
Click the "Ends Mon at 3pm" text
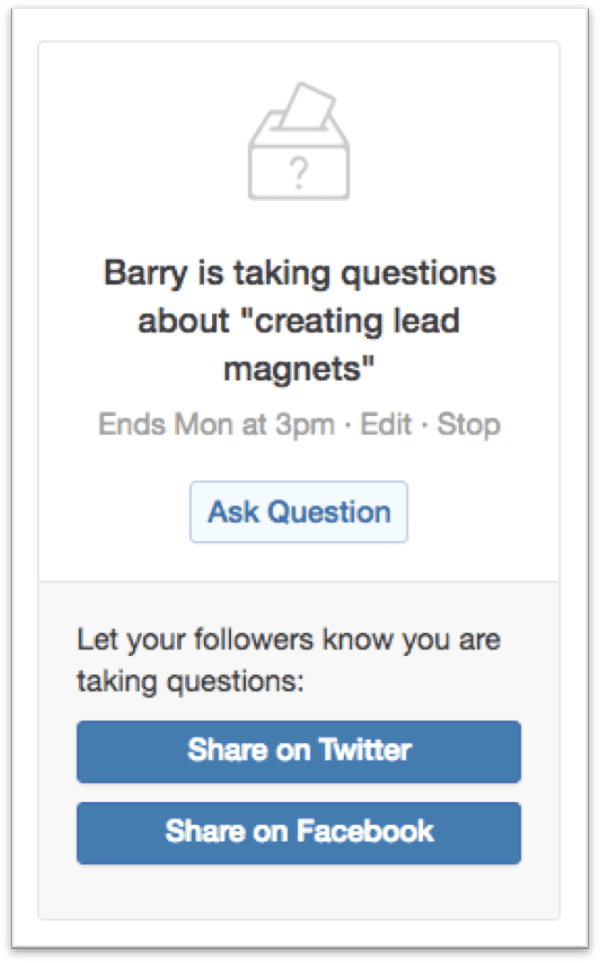(217, 425)
